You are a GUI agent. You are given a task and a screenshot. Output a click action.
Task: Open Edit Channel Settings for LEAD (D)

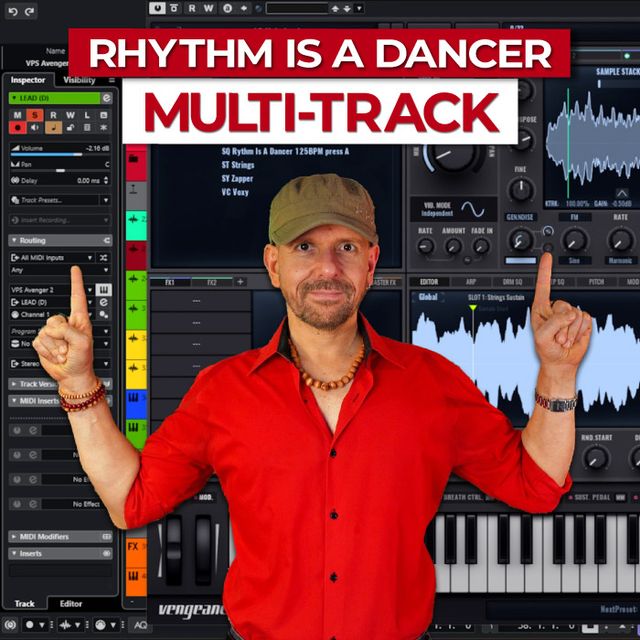pyautogui.click(x=106, y=98)
